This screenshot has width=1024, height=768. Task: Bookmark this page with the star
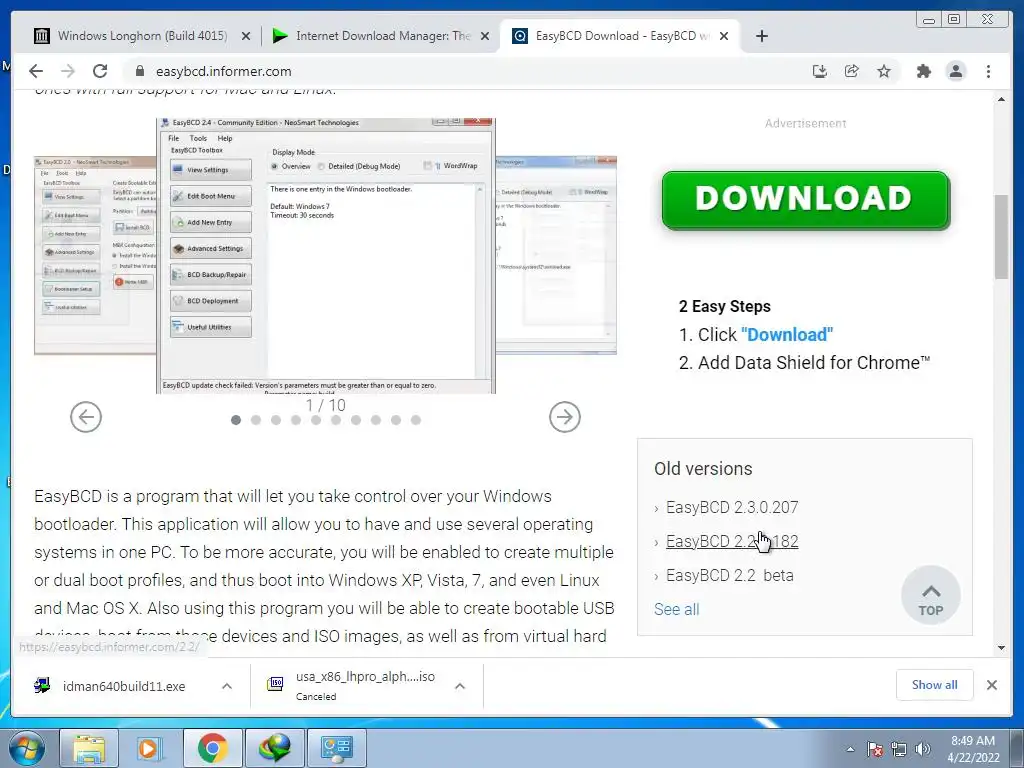884,71
